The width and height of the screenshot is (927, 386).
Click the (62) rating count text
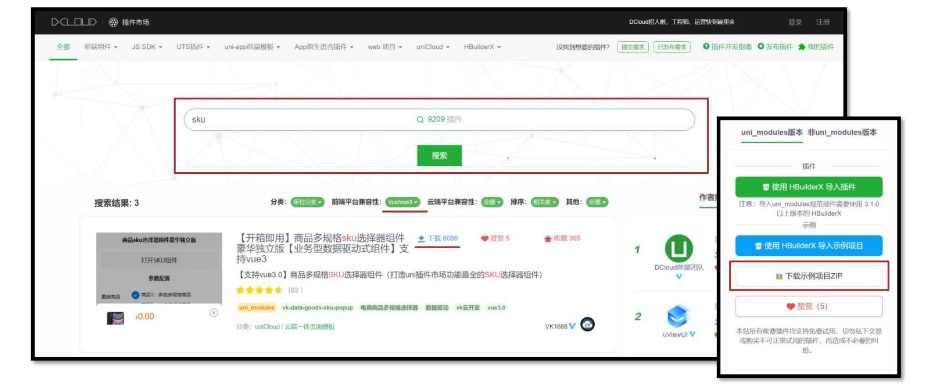coord(295,290)
